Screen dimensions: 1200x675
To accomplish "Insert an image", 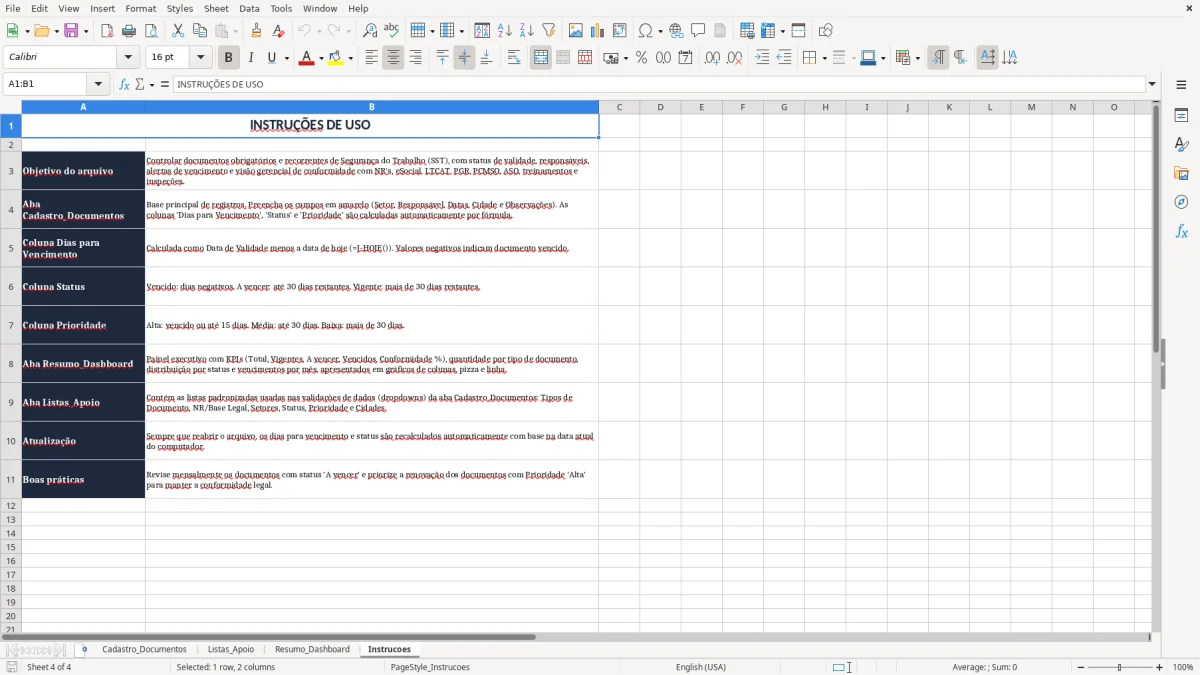I will click(576, 31).
